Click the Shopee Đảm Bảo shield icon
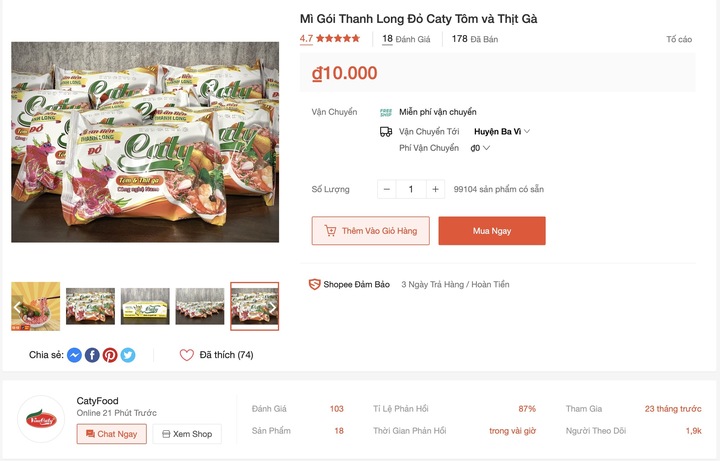The image size is (720, 461). click(314, 284)
